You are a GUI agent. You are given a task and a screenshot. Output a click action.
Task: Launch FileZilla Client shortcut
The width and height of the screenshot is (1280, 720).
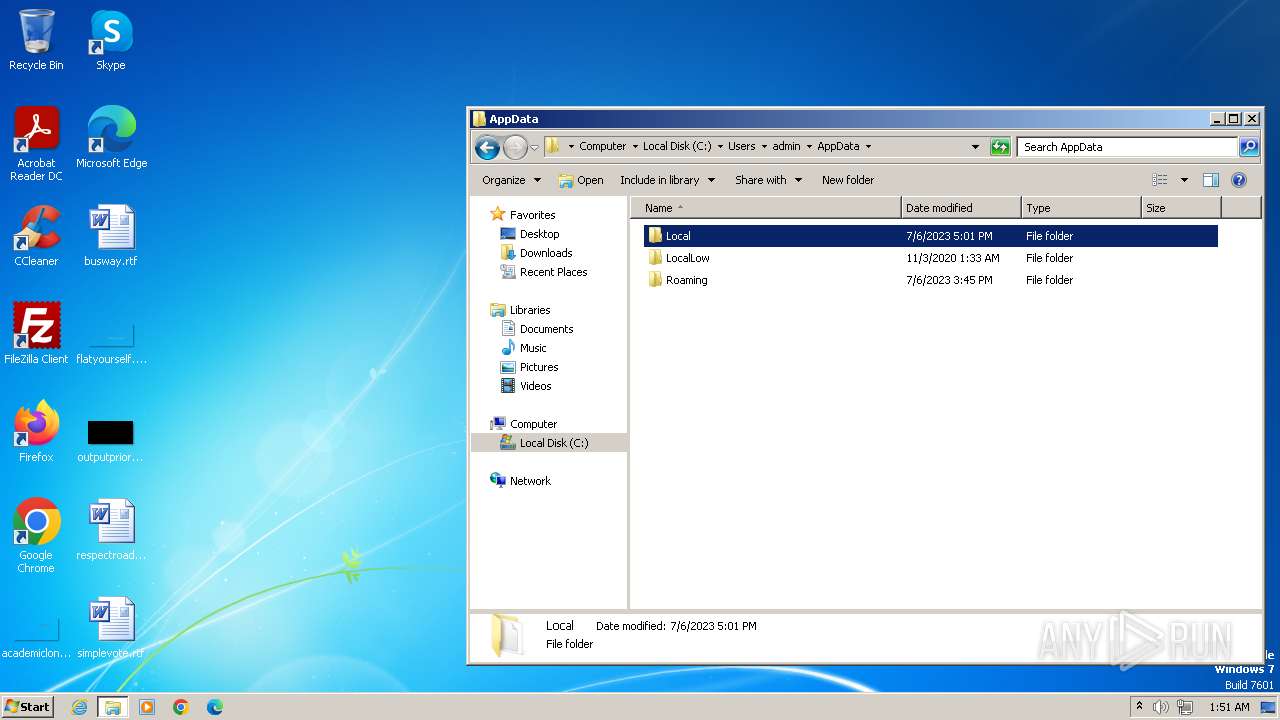36,334
